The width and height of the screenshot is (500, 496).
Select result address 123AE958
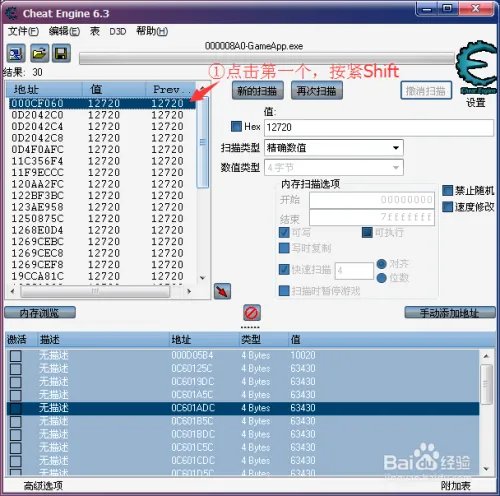(x=102, y=207)
